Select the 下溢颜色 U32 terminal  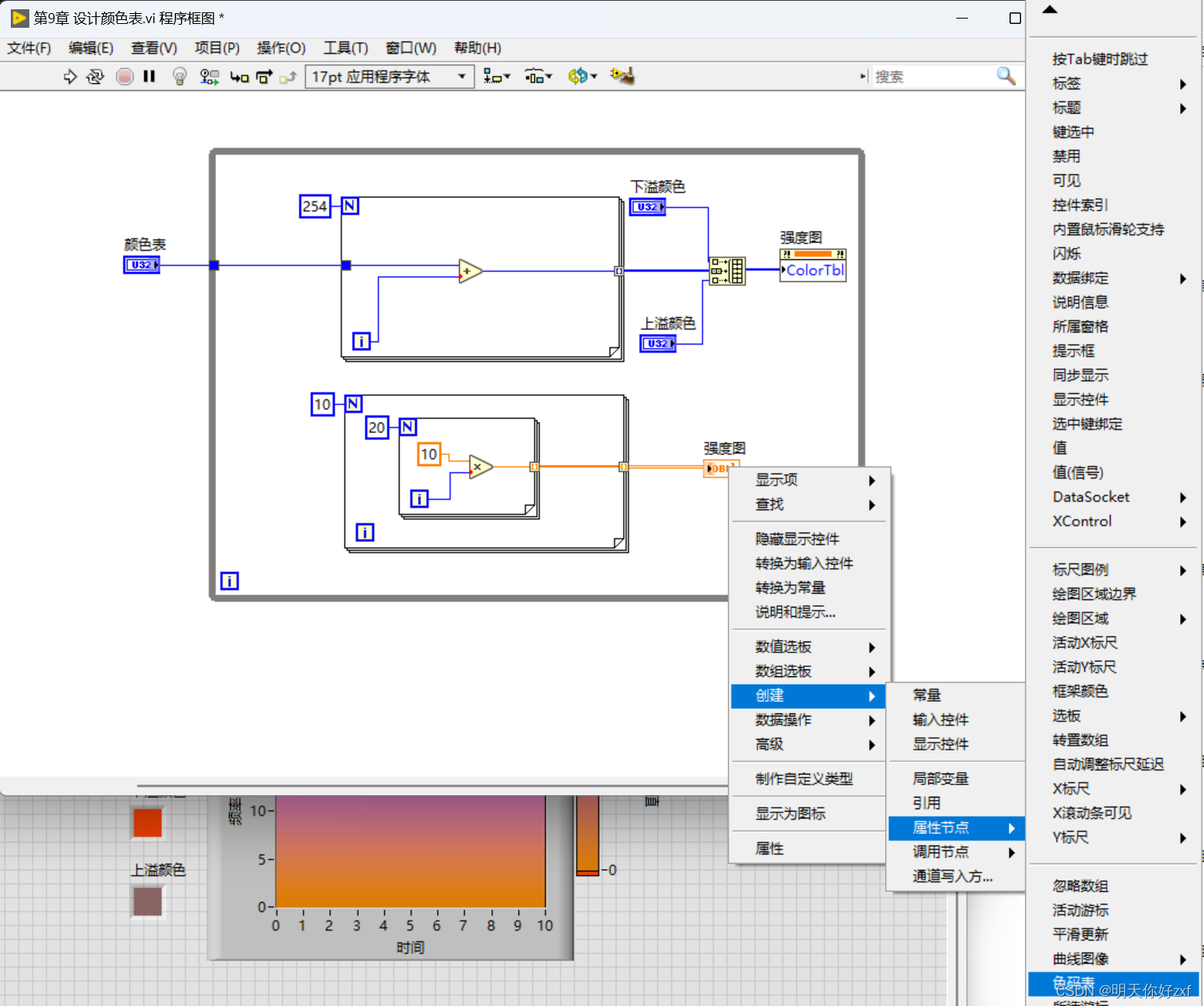[648, 207]
